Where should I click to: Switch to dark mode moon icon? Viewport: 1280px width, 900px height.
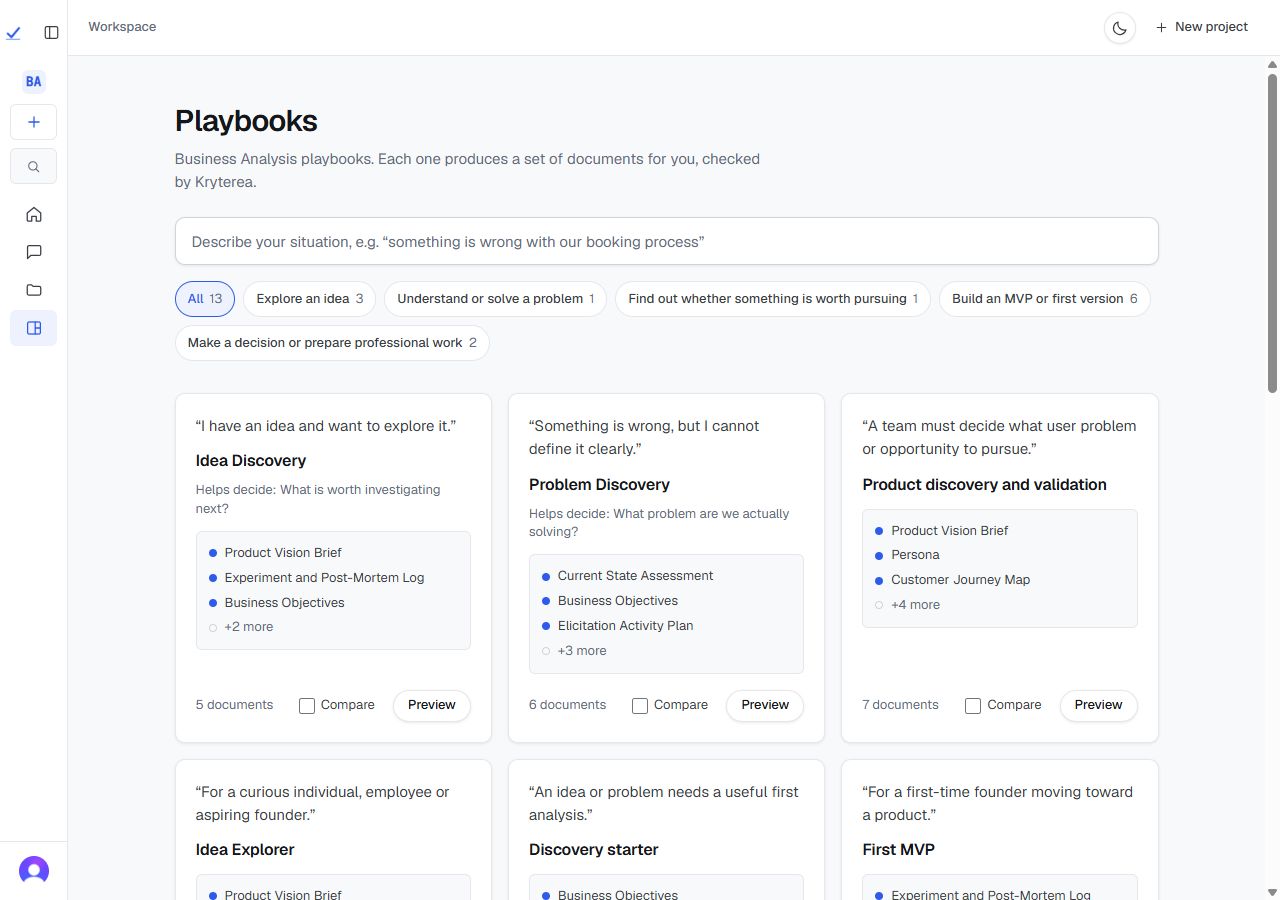coord(1120,28)
